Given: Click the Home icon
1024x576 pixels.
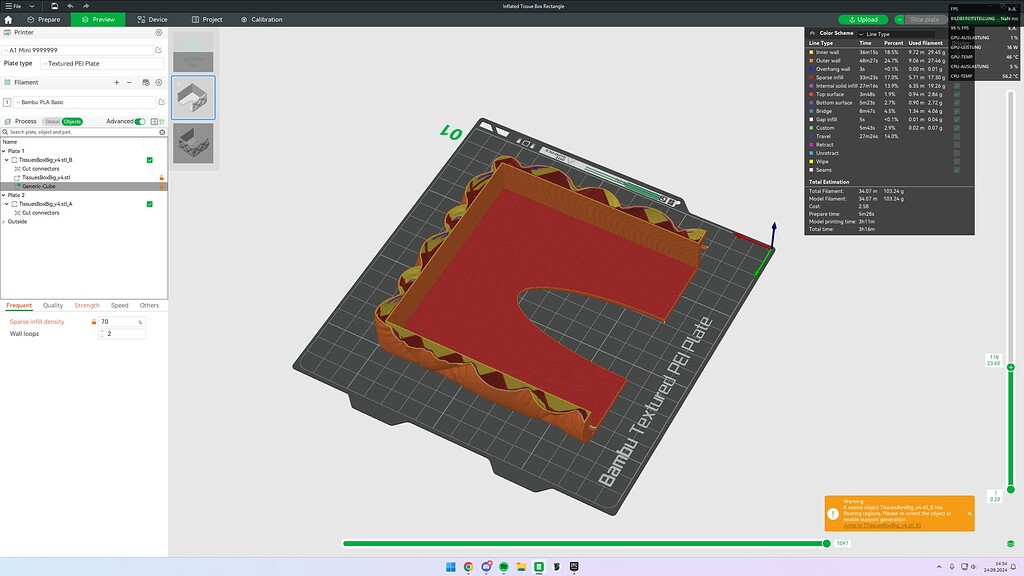Looking at the screenshot, I should click(8, 20).
